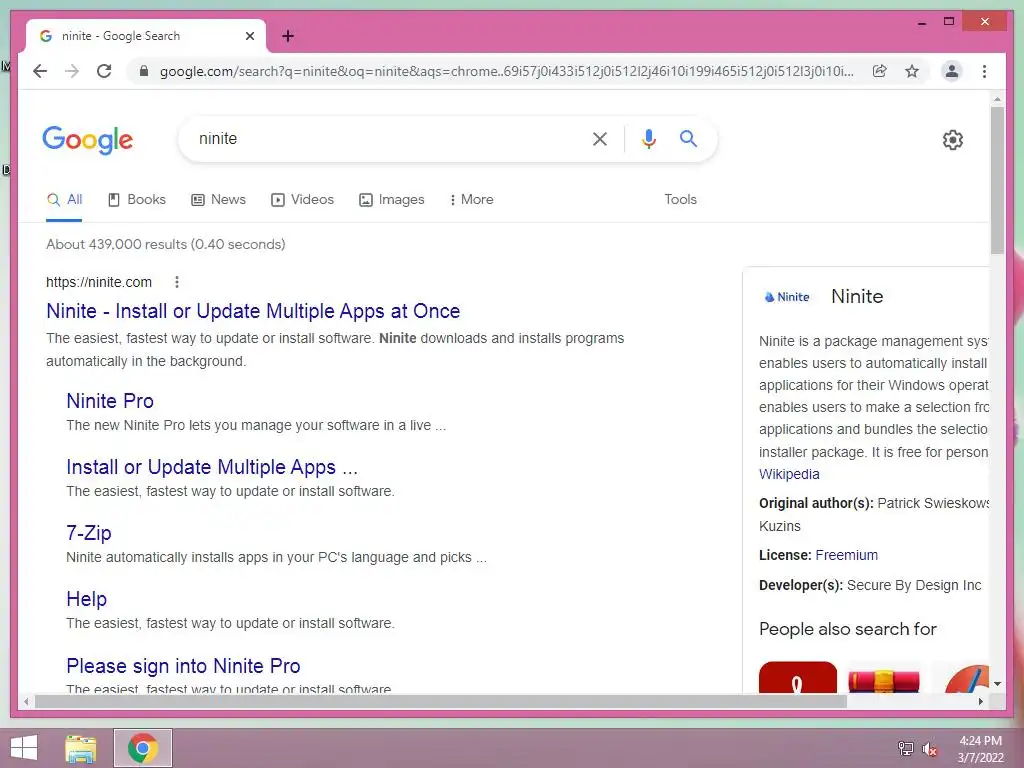Click the share this page icon
The image size is (1024, 768).
tap(880, 71)
